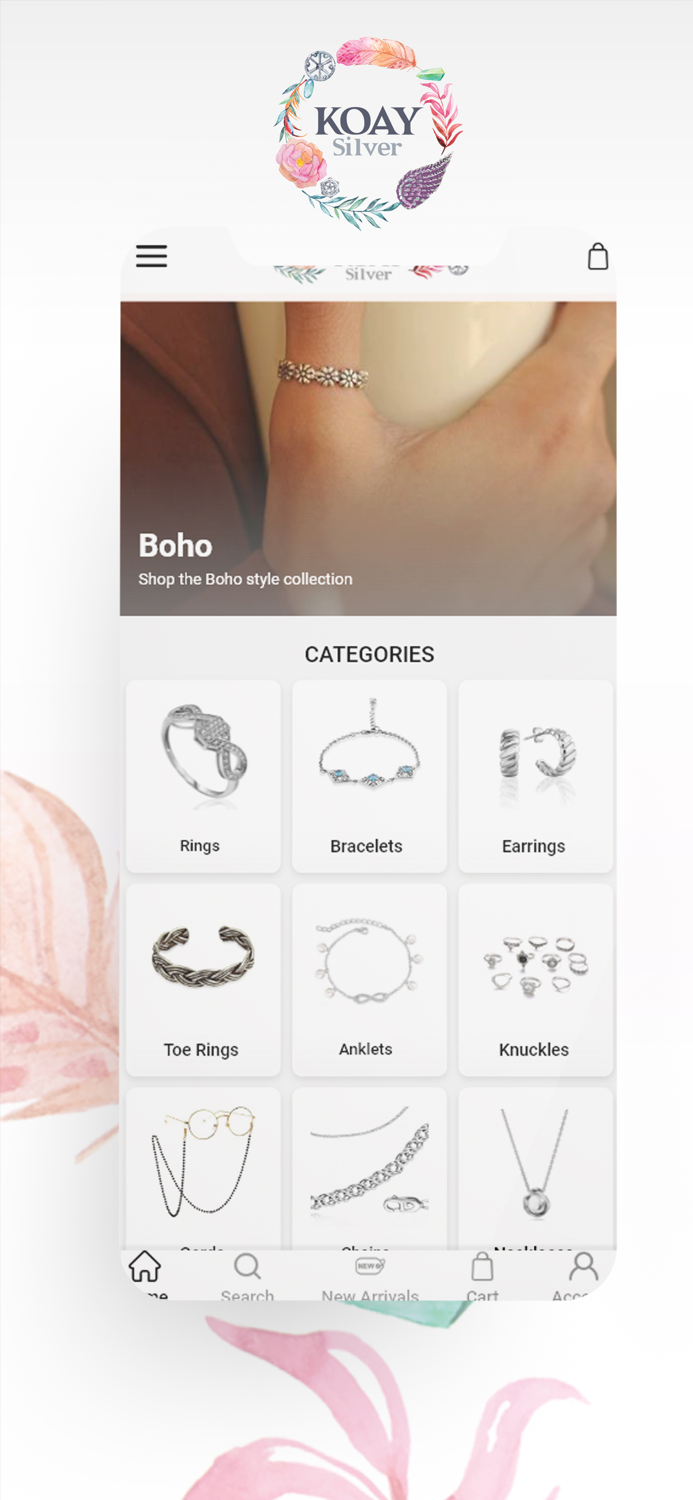Open the New Arrivals badge icon

[370, 1266]
